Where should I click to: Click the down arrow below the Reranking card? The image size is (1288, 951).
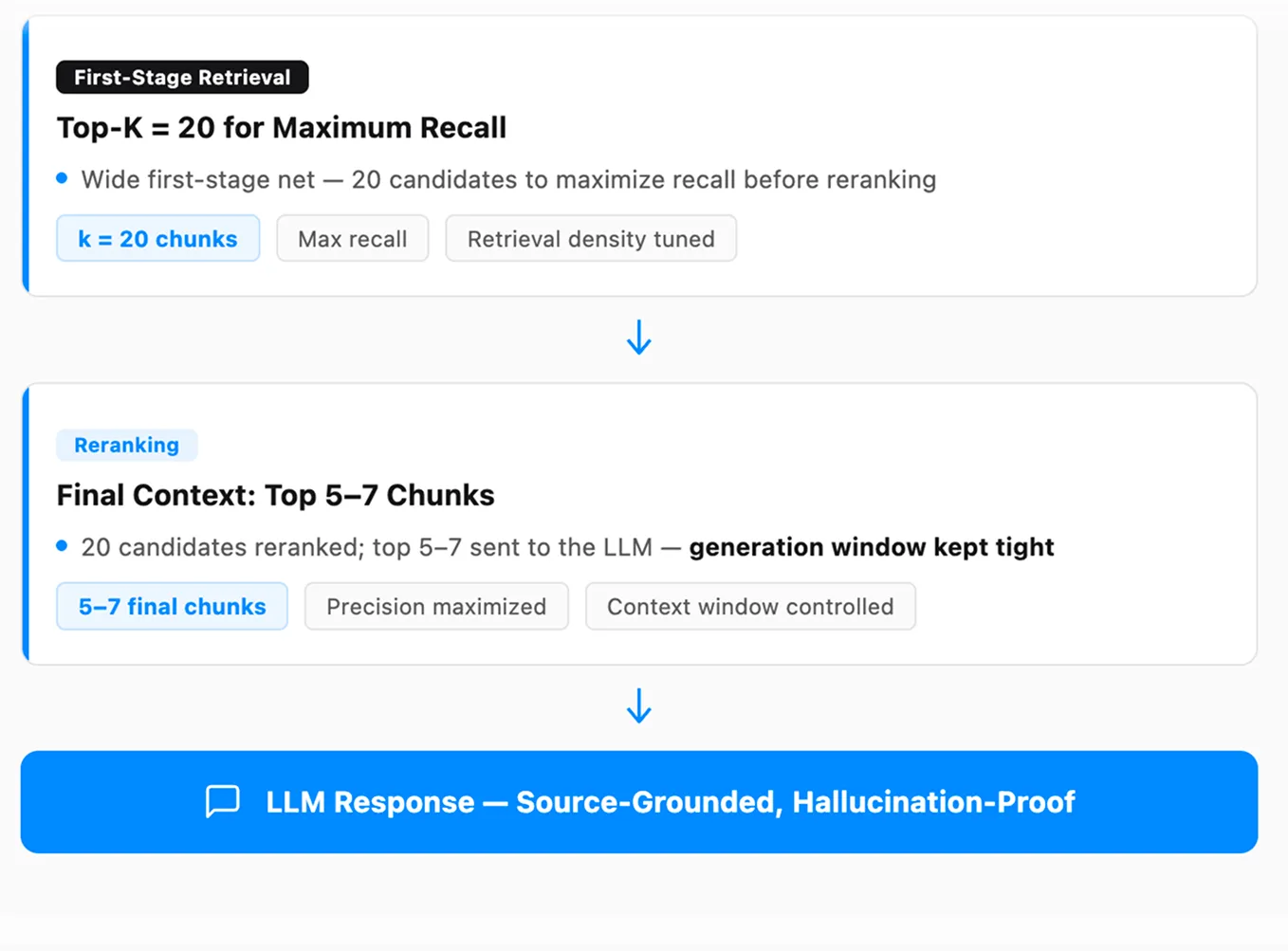click(639, 705)
